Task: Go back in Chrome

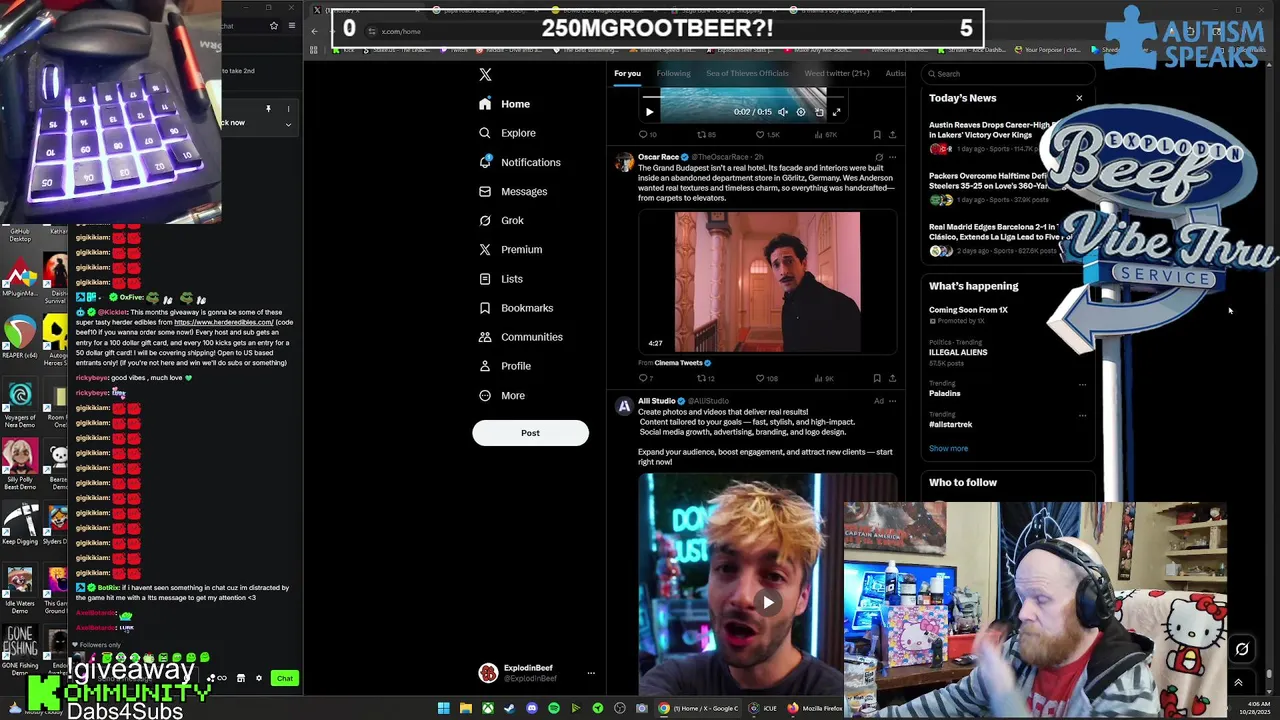Action: (314, 31)
